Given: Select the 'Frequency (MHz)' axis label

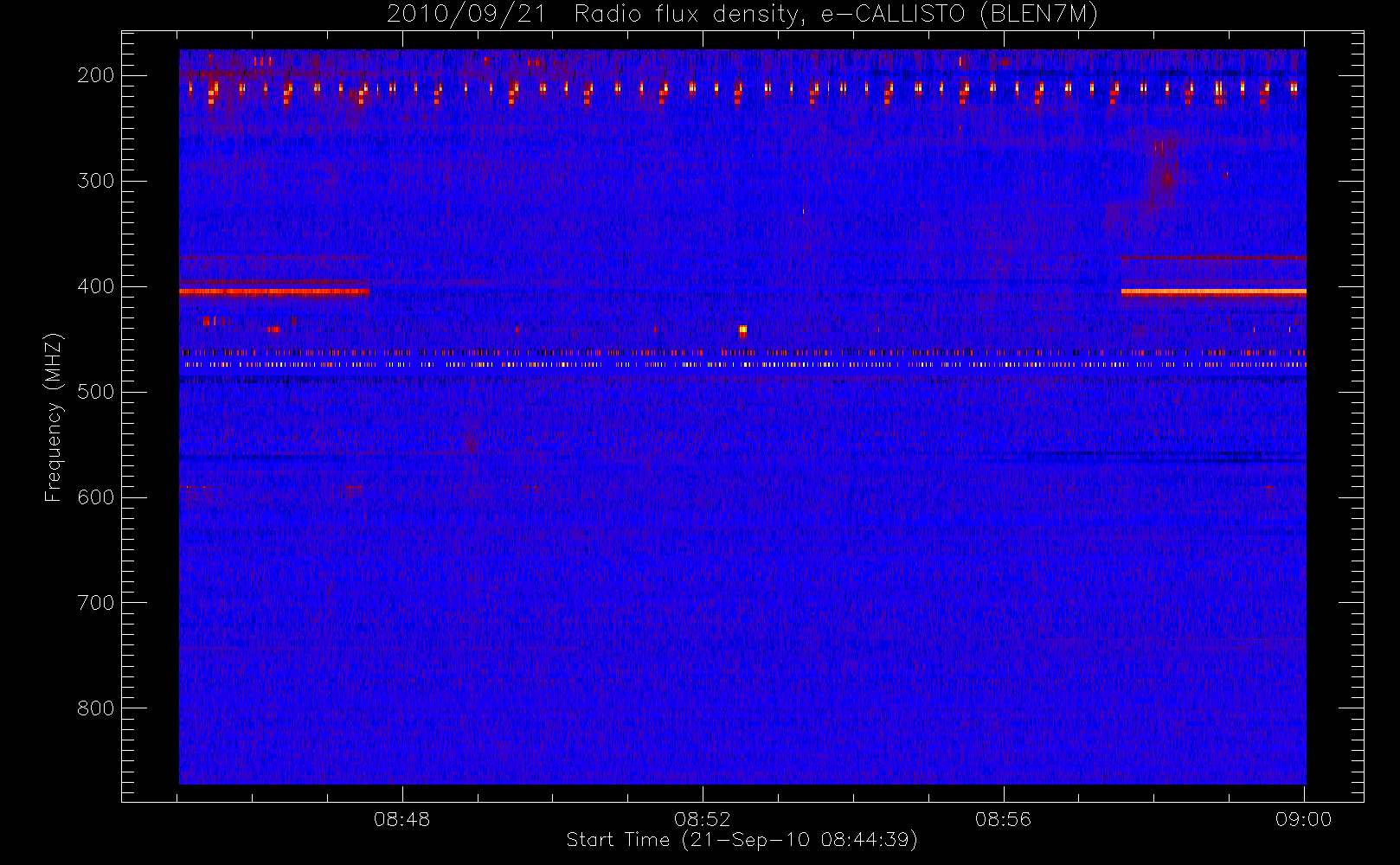Looking at the screenshot, I should tap(54, 417).
